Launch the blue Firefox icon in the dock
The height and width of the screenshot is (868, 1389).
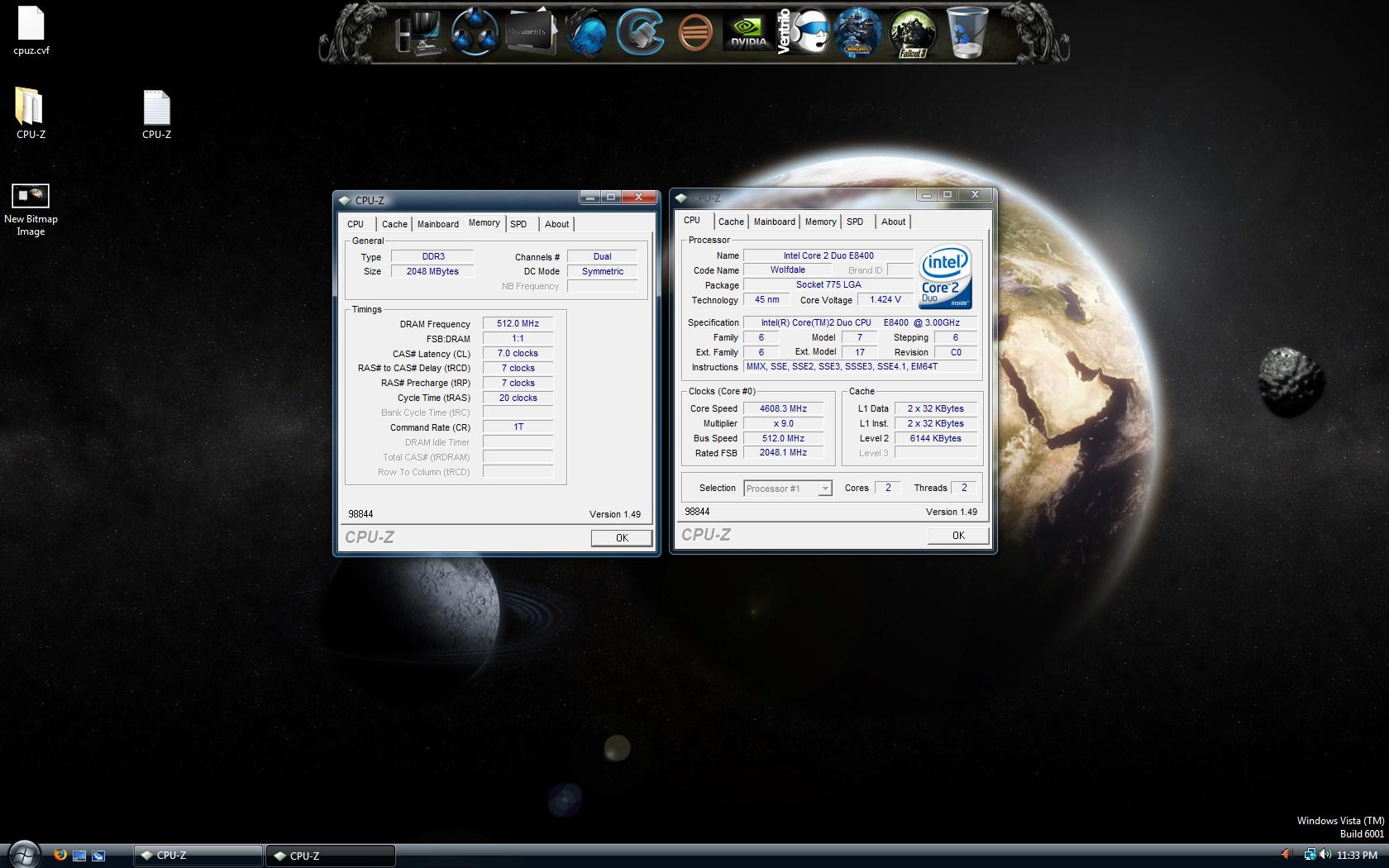coord(585,35)
